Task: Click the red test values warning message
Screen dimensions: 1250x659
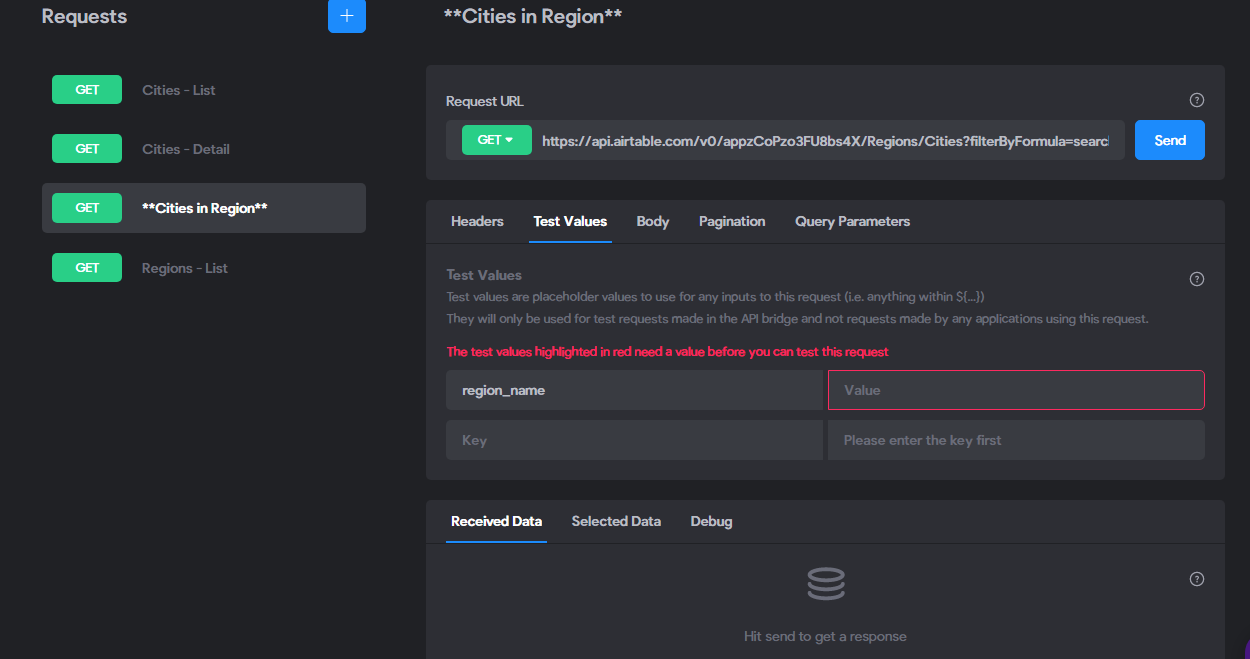Action: pyautogui.click(x=667, y=352)
